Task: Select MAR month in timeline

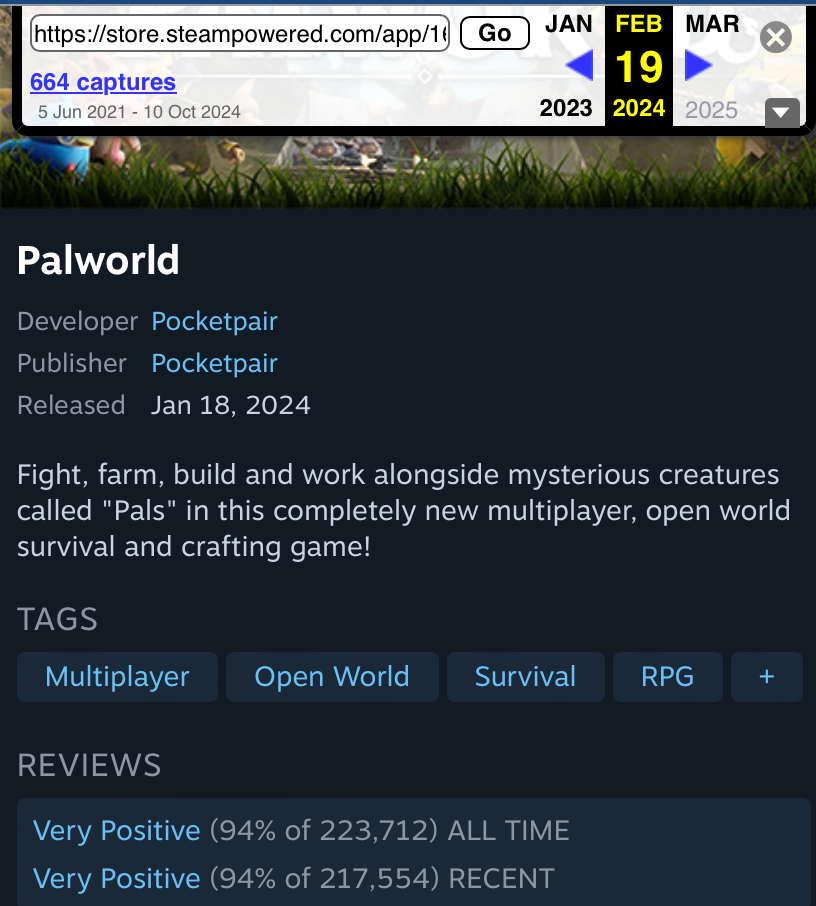Action: tap(712, 24)
